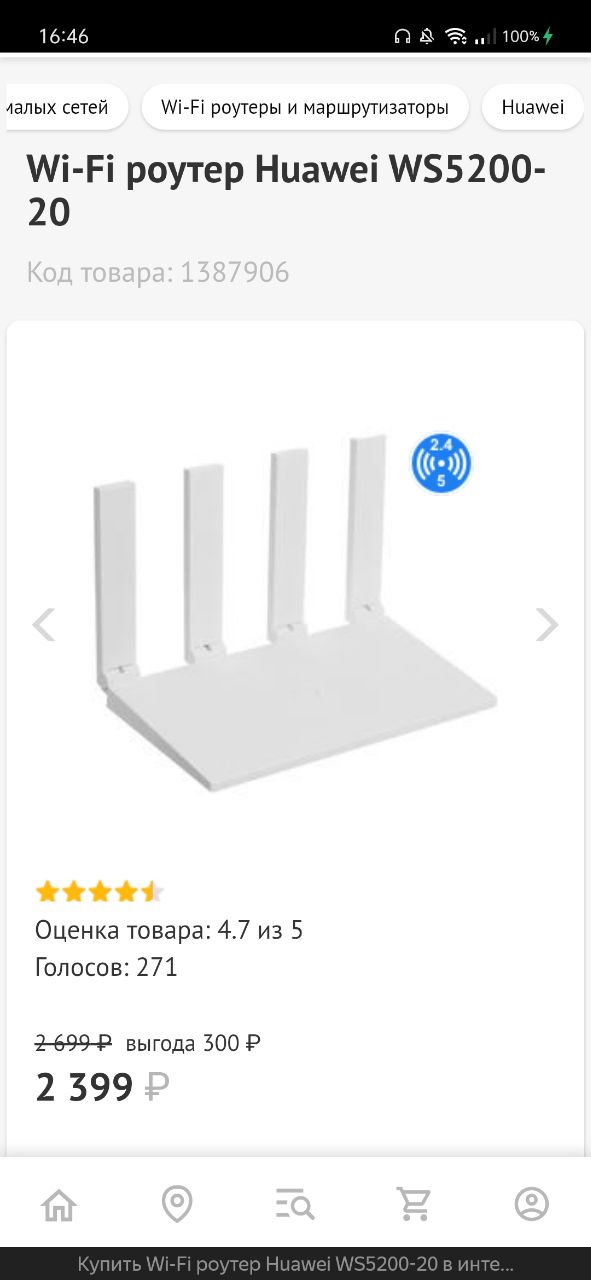Open Wi-Fi роутеры и маршрутизаторы category chip
Viewport: 591px width, 1280px height.
305,108
